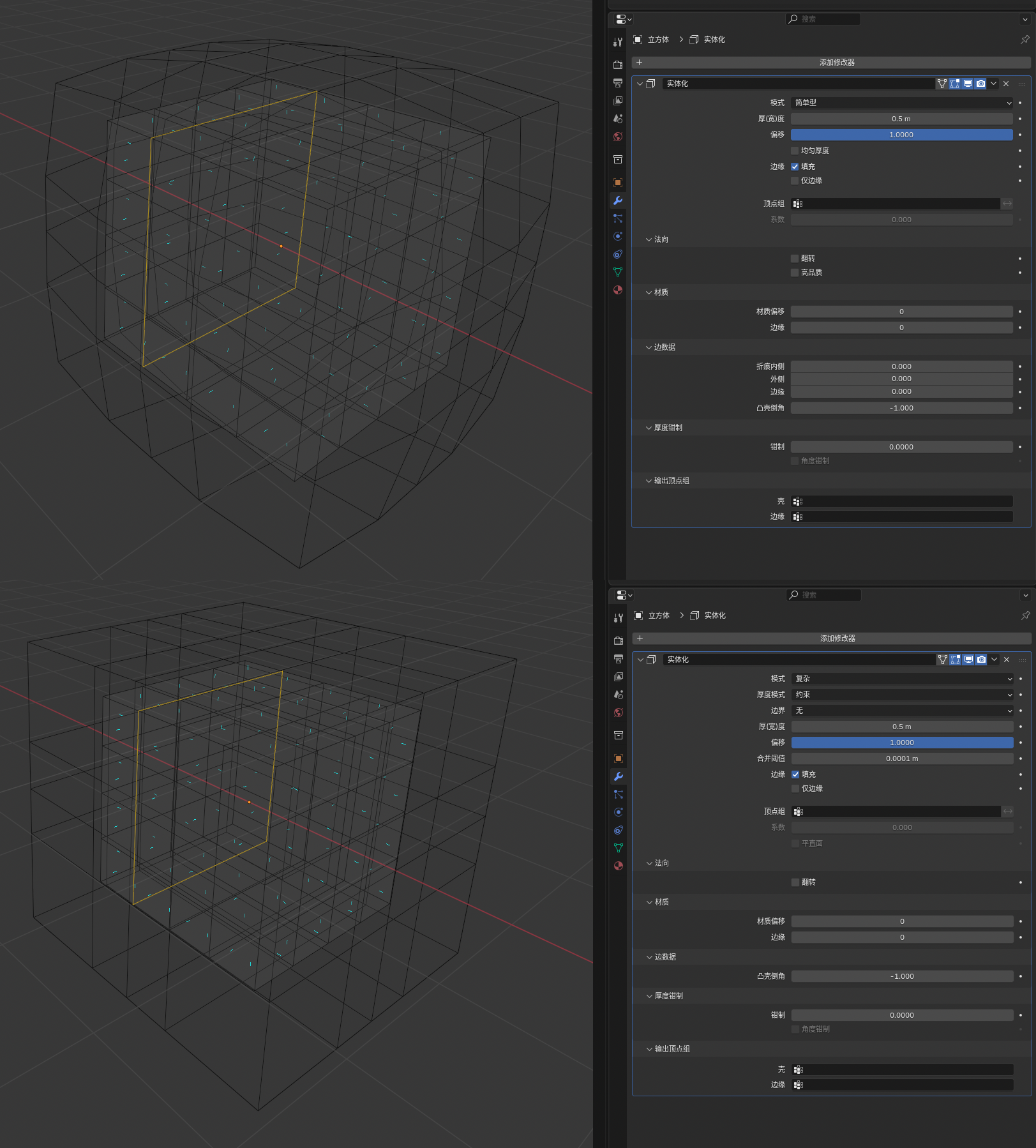Viewport: 1036px width, 1148px height.
Task: Click the 折痕内侧 value slider
Action: click(x=901, y=366)
